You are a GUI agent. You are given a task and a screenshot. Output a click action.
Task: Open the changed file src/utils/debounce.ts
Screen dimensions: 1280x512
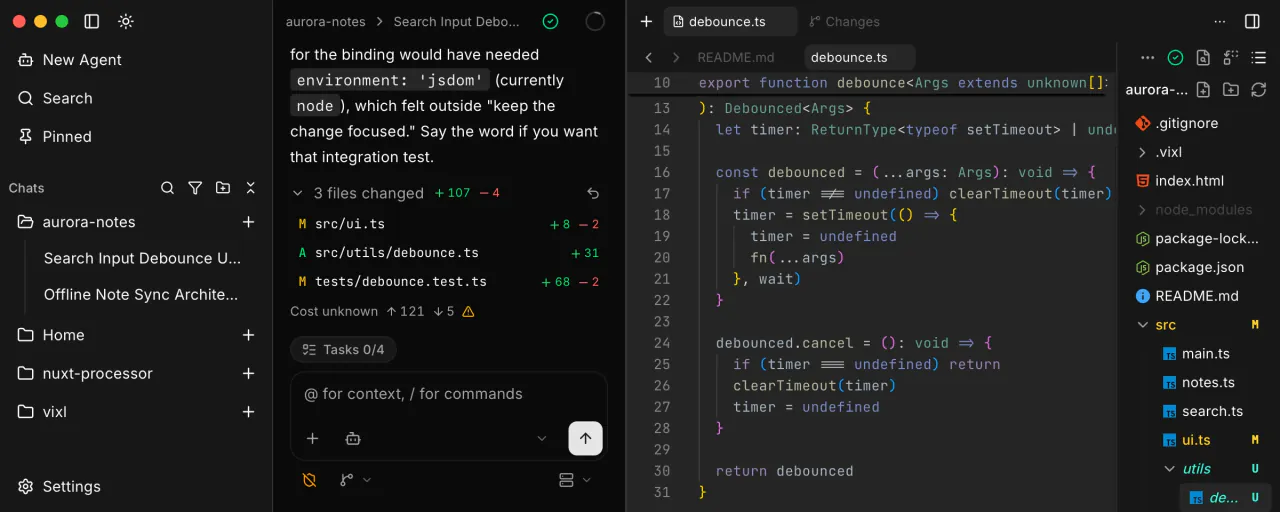(397, 253)
